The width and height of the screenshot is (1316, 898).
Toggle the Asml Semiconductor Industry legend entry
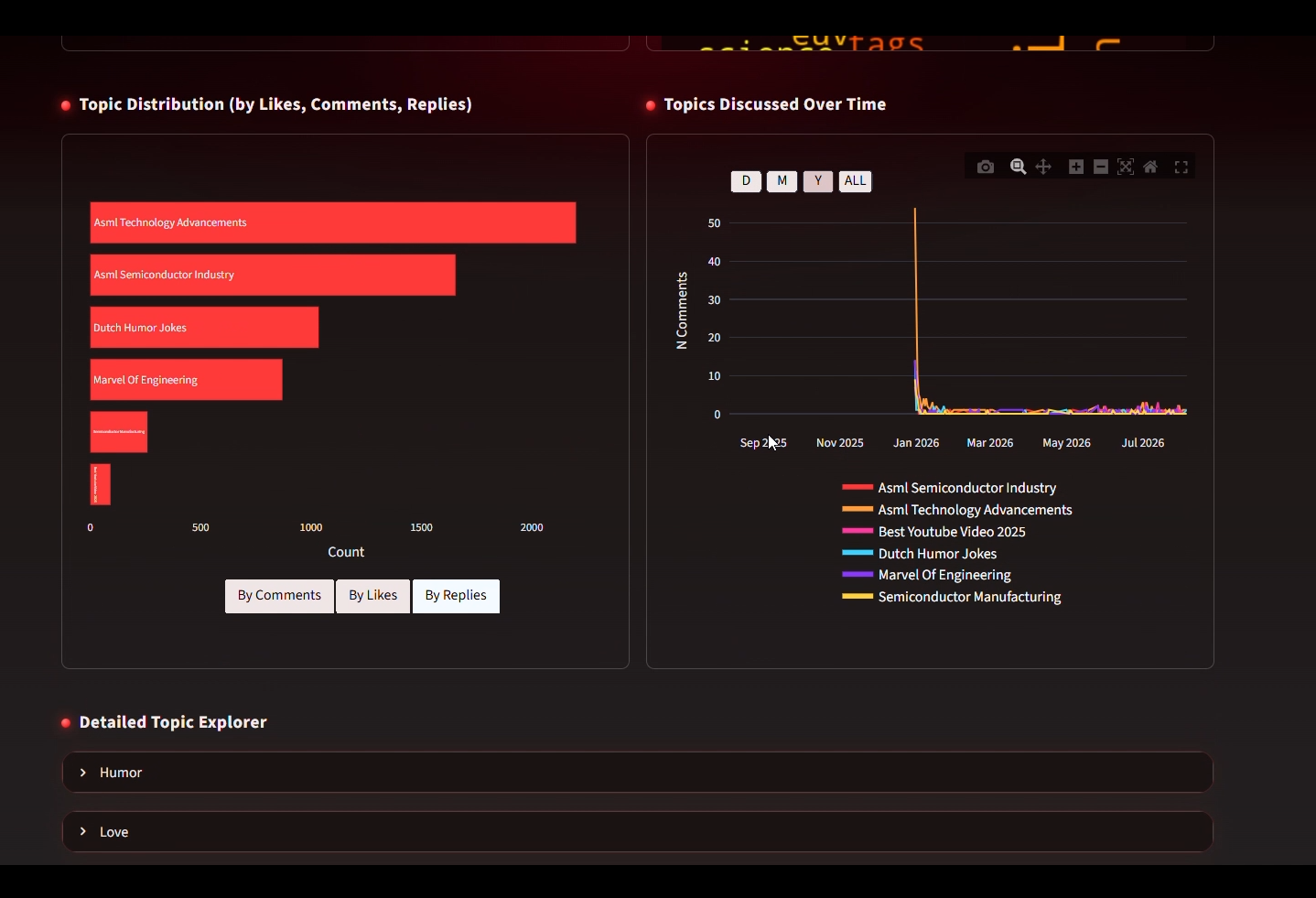tap(949, 488)
